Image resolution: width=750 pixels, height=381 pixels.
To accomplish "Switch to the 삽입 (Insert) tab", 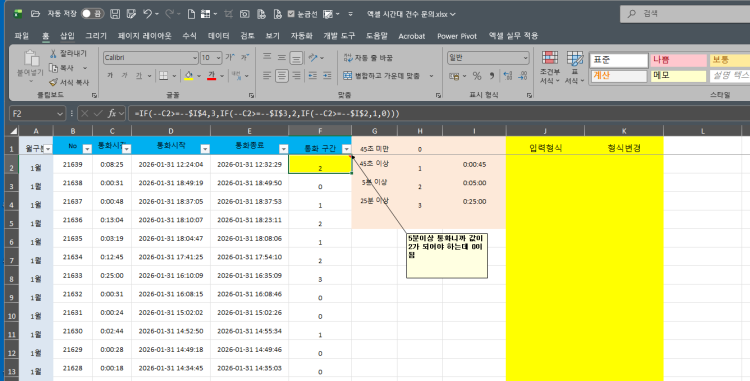I will click(67, 36).
